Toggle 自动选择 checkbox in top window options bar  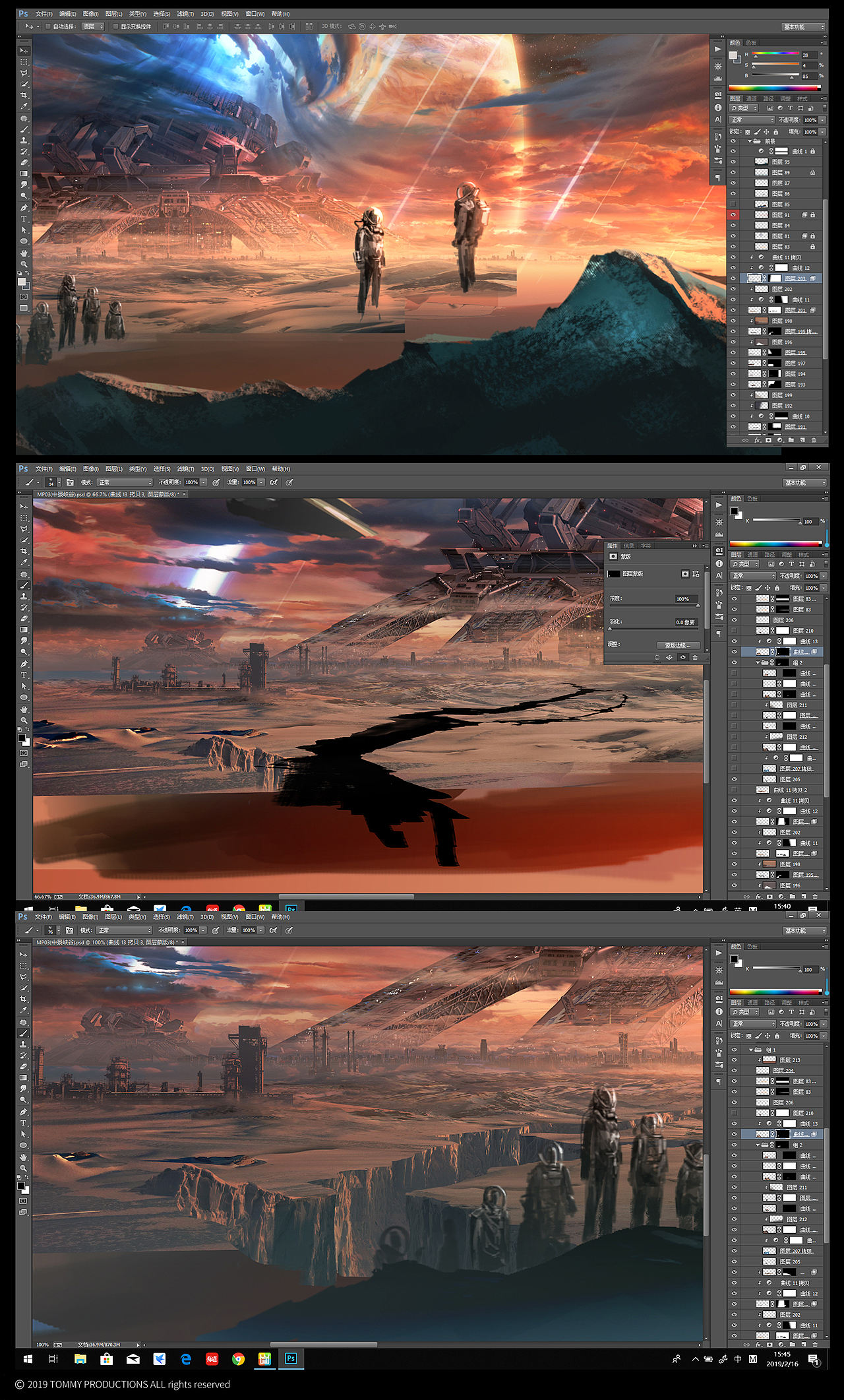[x=48, y=26]
